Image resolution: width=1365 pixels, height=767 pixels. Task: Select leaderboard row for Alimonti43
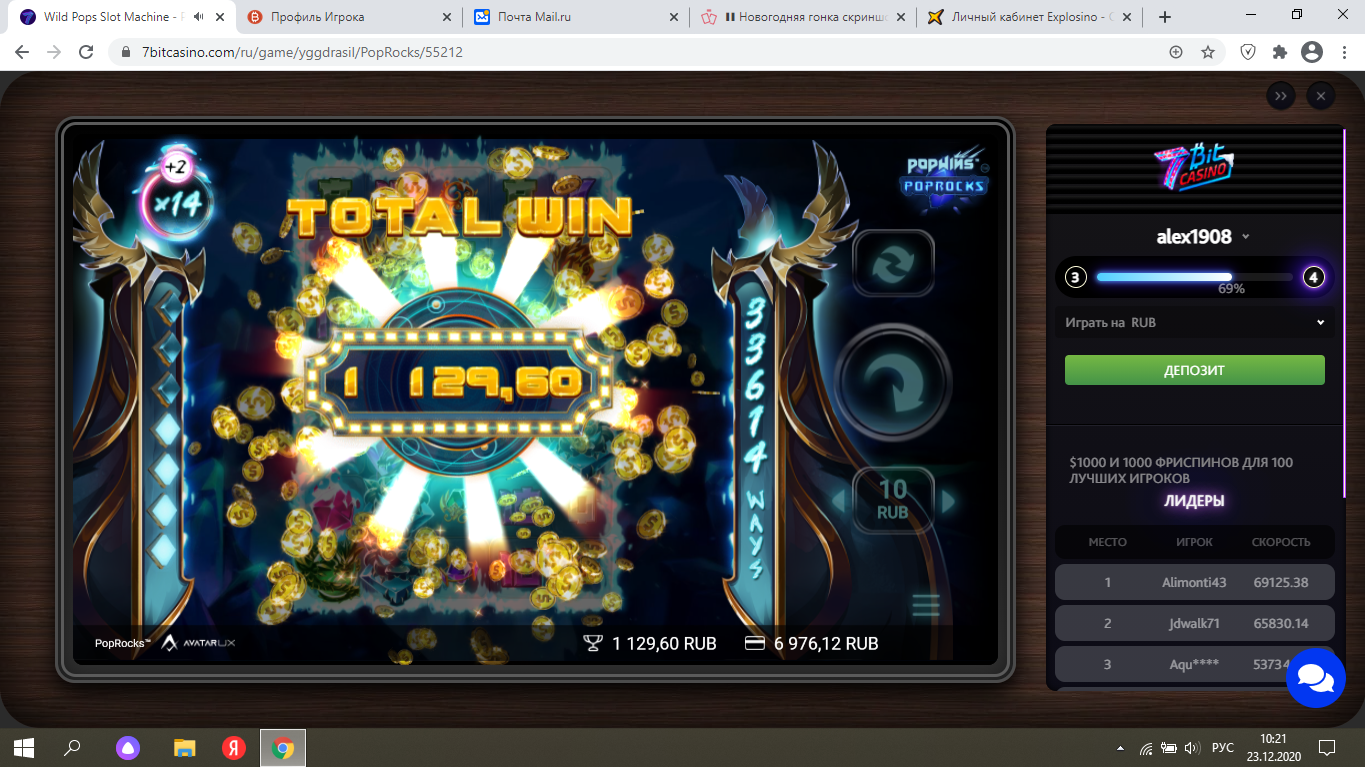coord(1195,582)
